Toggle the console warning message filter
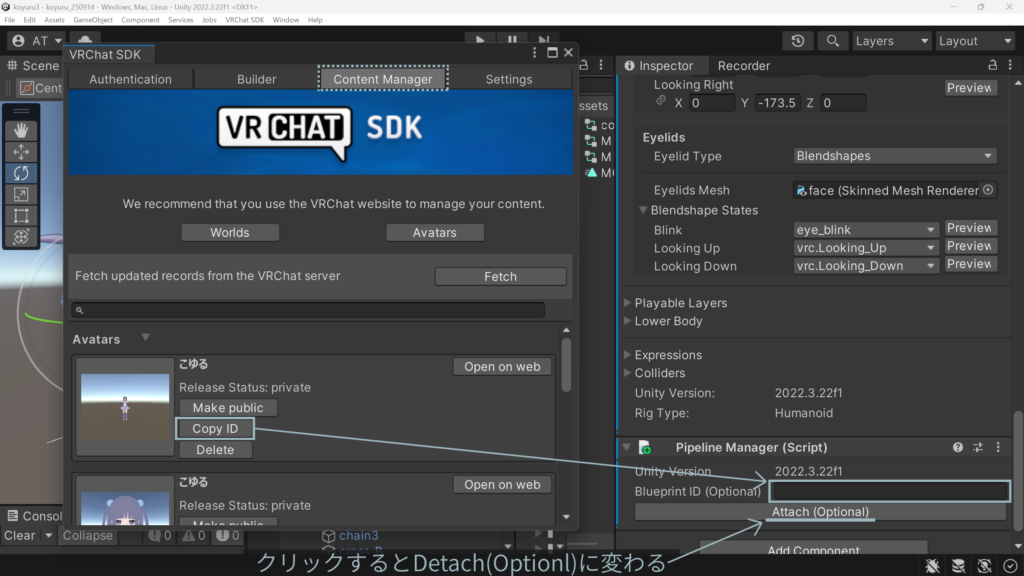The image size is (1024, 576). coord(195,536)
